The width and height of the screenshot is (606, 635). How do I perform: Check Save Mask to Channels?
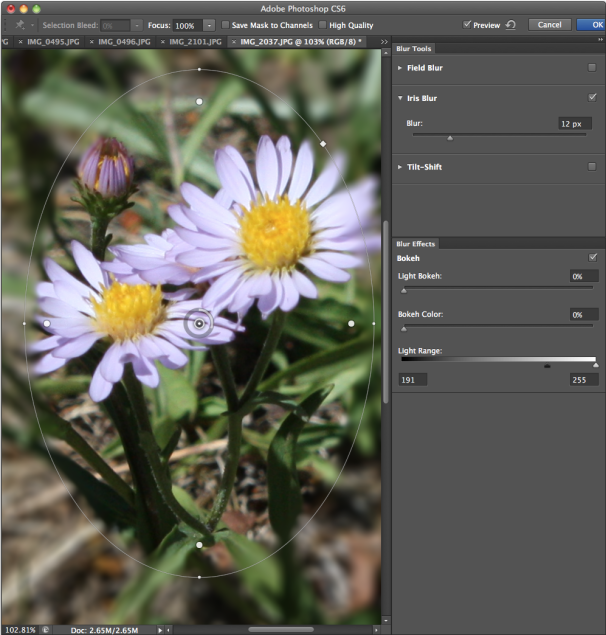[x=225, y=24]
